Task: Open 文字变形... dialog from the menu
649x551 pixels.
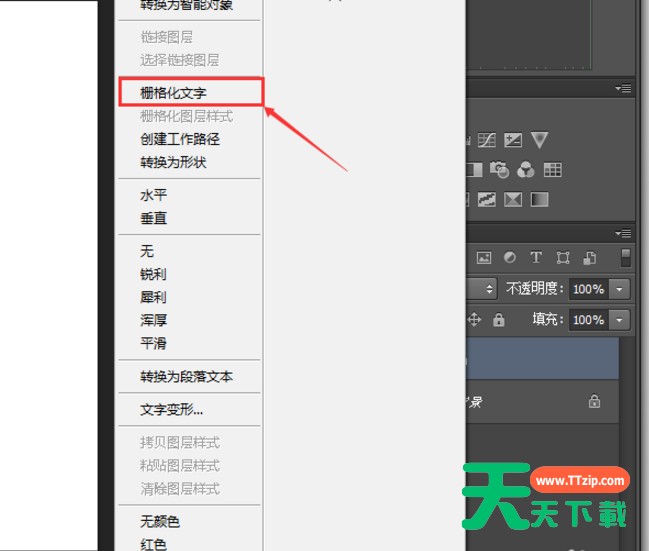Action: (x=172, y=409)
